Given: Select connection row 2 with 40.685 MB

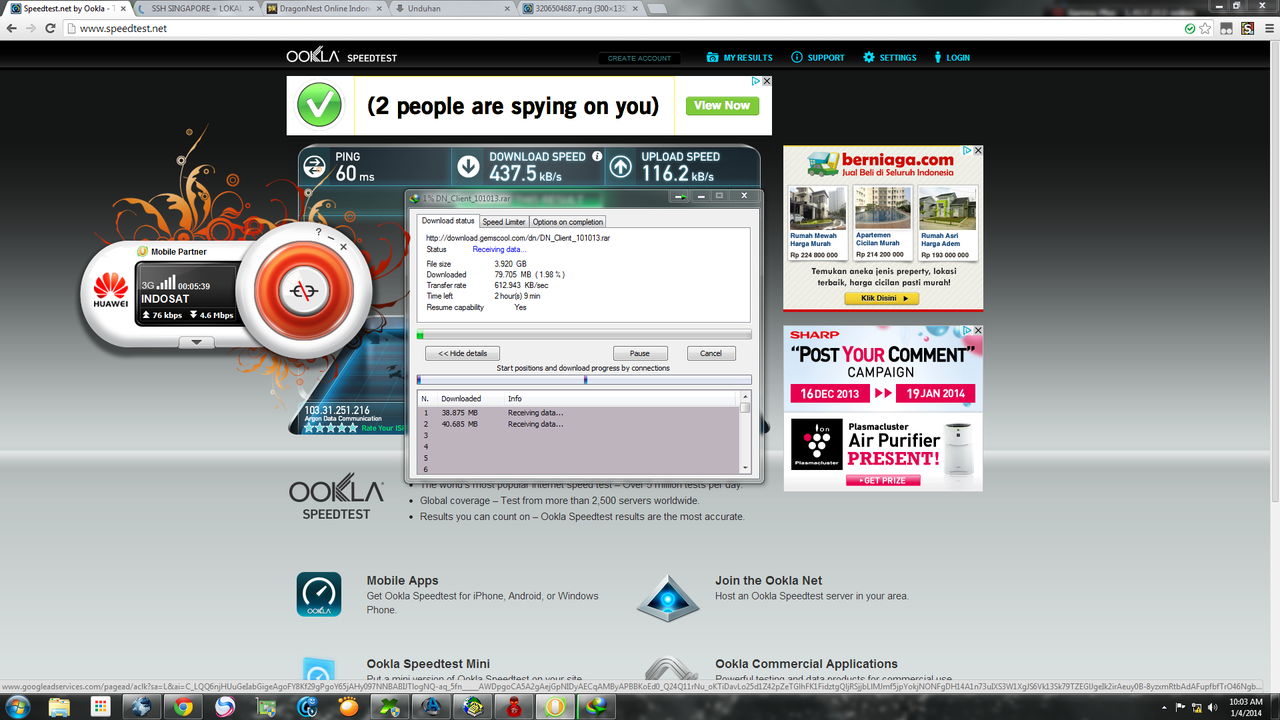Looking at the screenshot, I should (578, 424).
